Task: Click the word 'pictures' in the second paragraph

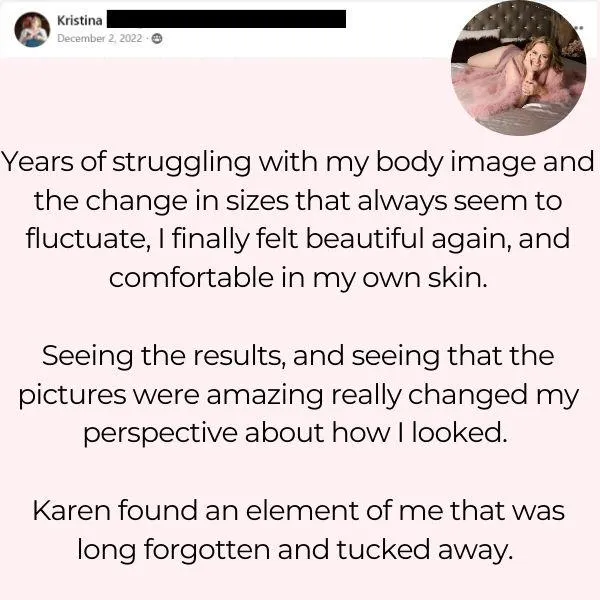Action: coord(72,396)
